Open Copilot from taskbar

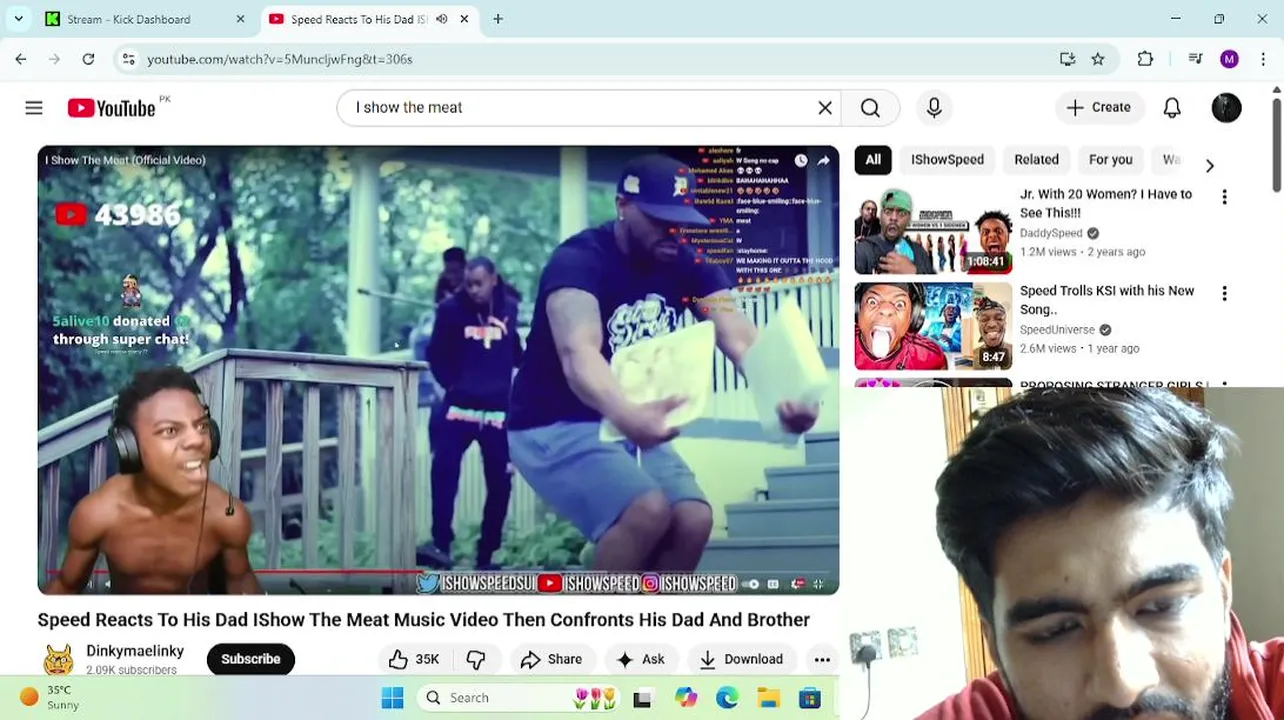click(686, 698)
